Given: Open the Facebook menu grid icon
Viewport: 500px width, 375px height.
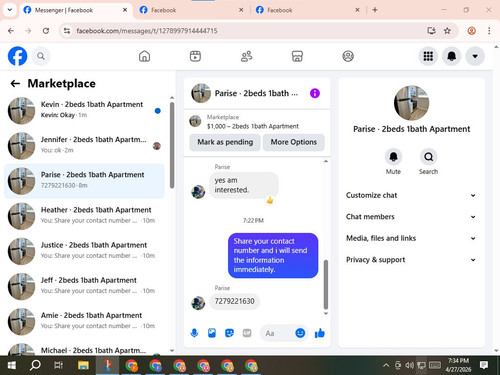Looking at the screenshot, I should point(428,56).
